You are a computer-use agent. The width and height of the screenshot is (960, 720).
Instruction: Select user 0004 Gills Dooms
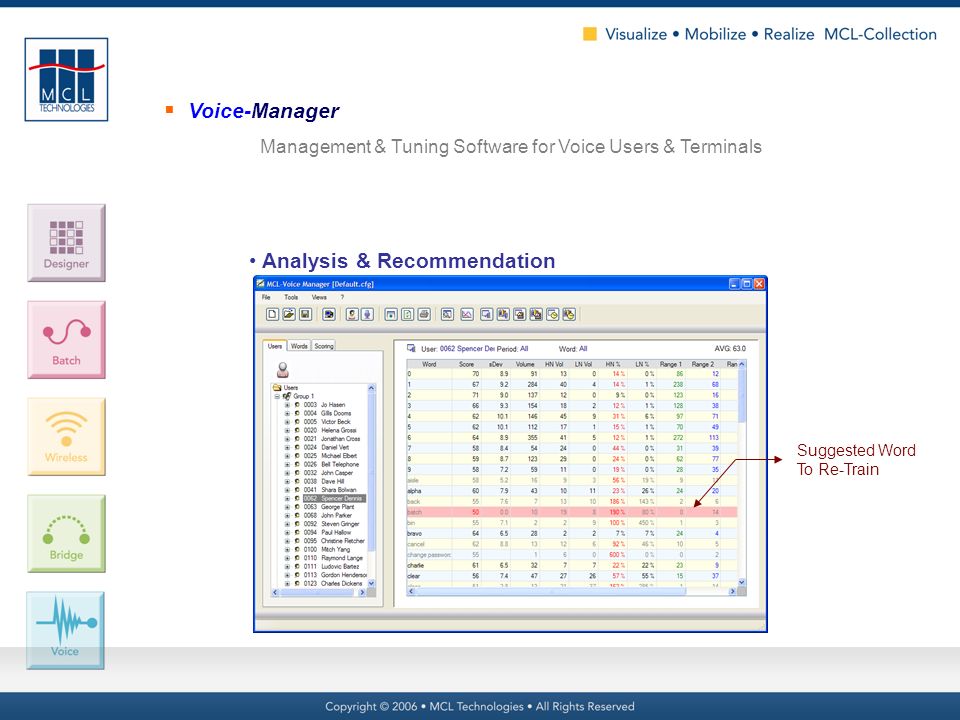(327, 413)
